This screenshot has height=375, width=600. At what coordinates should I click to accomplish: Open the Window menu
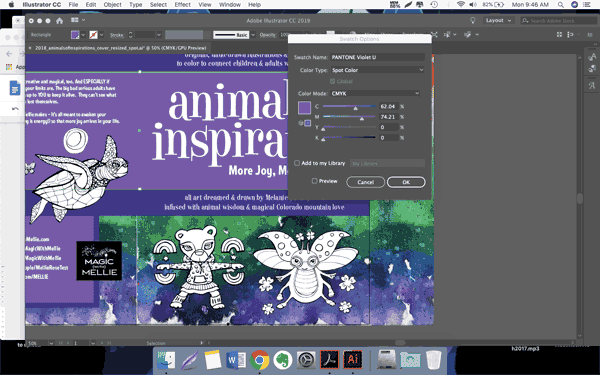point(230,5)
